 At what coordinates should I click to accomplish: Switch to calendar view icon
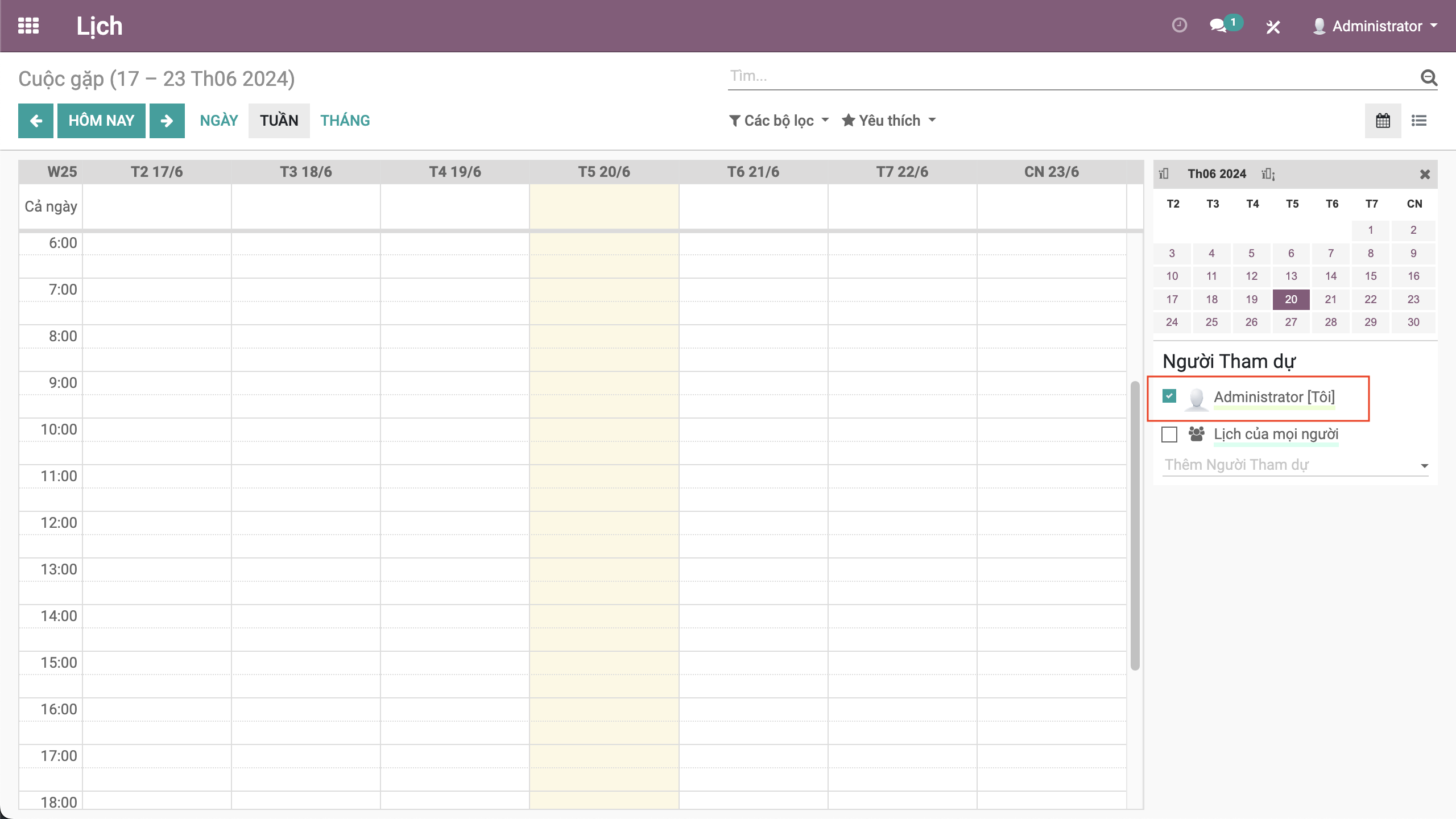(x=1383, y=121)
